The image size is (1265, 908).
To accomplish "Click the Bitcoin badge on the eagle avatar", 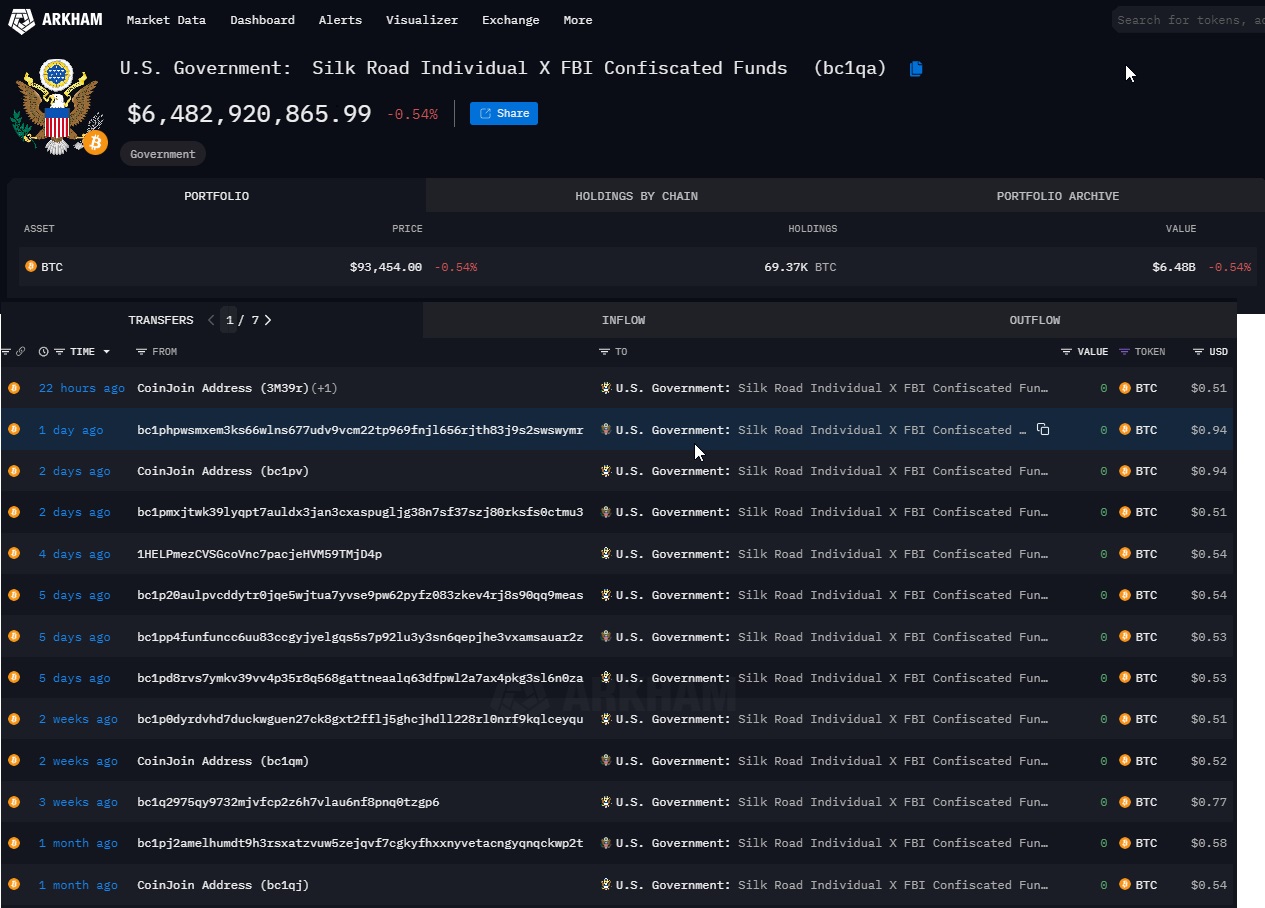I will click(x=95, y=143).
